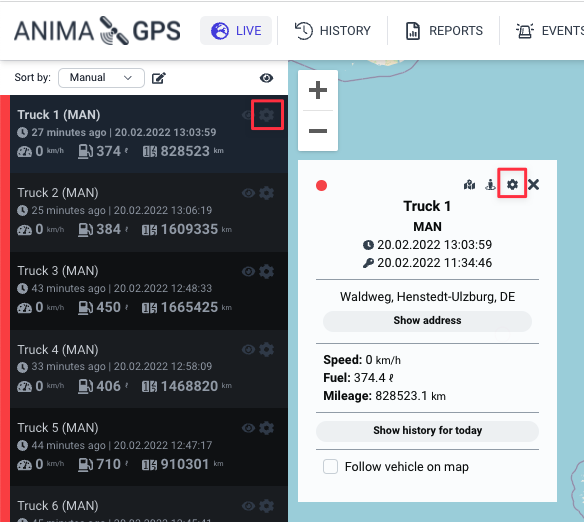Zoom in the map with plus button
This screenshot has width=584, height=522.
(318, 90)
